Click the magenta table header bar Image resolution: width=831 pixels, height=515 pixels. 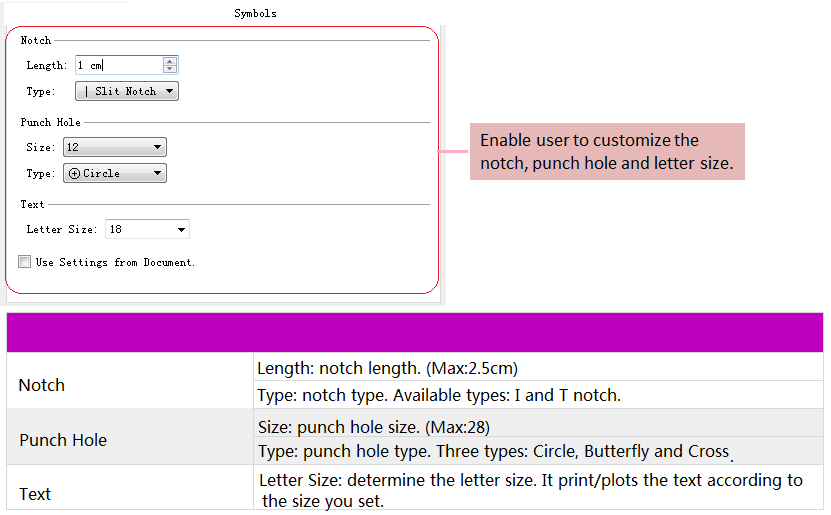coord(414,332)
